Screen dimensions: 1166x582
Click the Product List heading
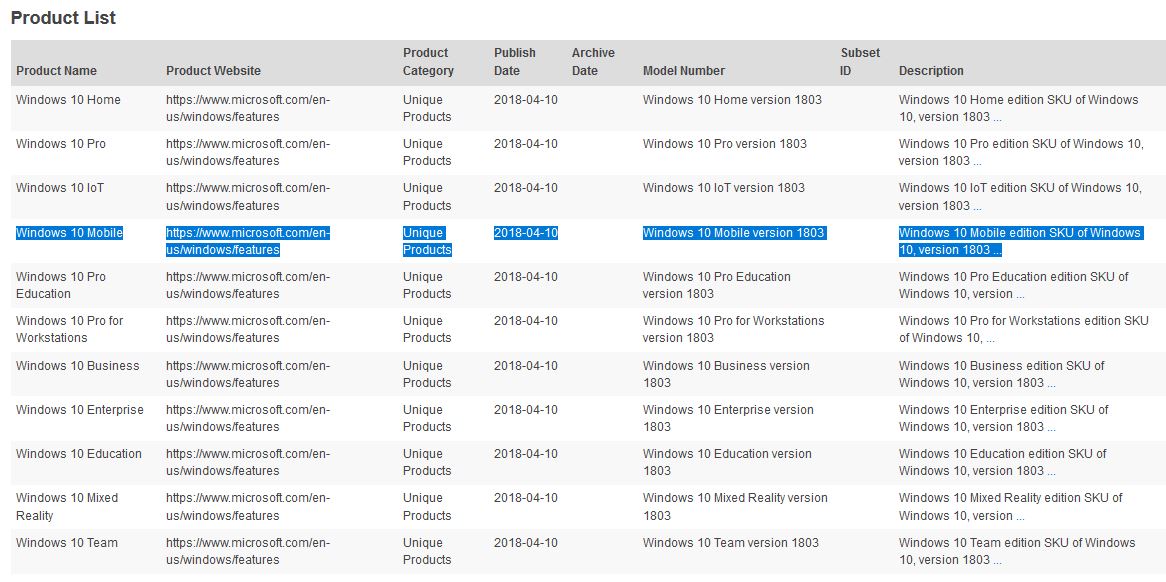[63, 18]
